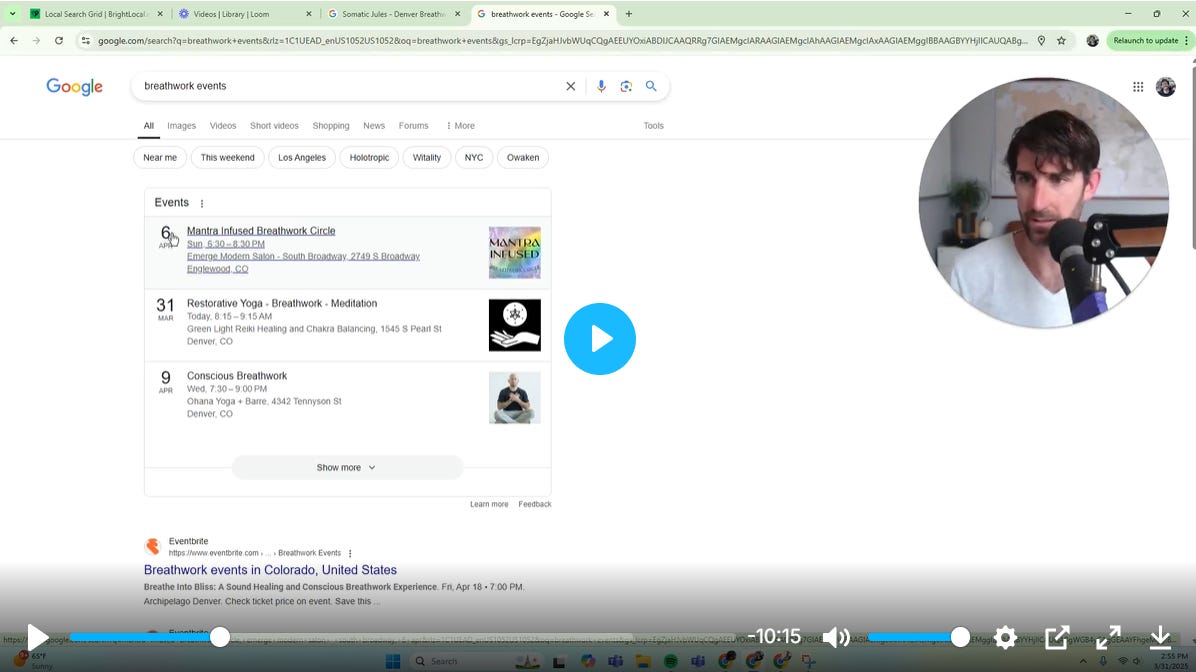
Task: Open the search Tools option
Action: pyautogui.click(x=654, y=126)
